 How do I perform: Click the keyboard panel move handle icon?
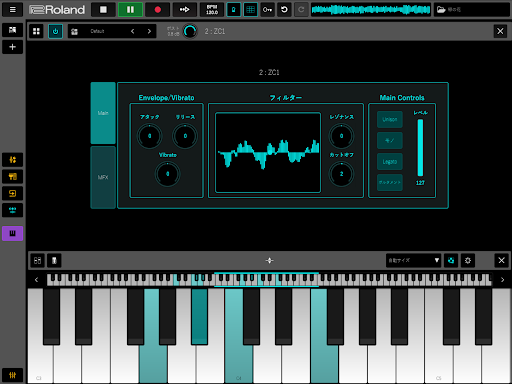tap(269, 260)
